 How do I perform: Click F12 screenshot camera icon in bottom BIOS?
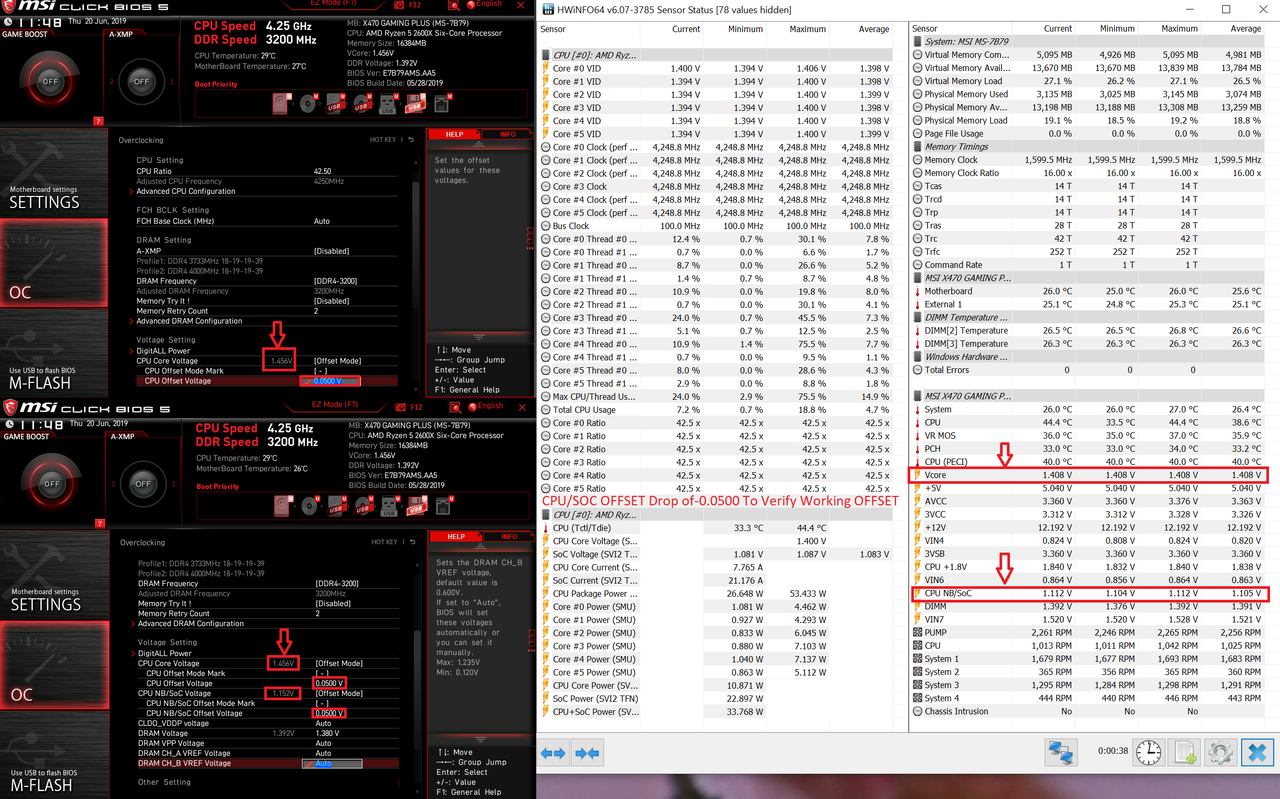coord(400,406)
